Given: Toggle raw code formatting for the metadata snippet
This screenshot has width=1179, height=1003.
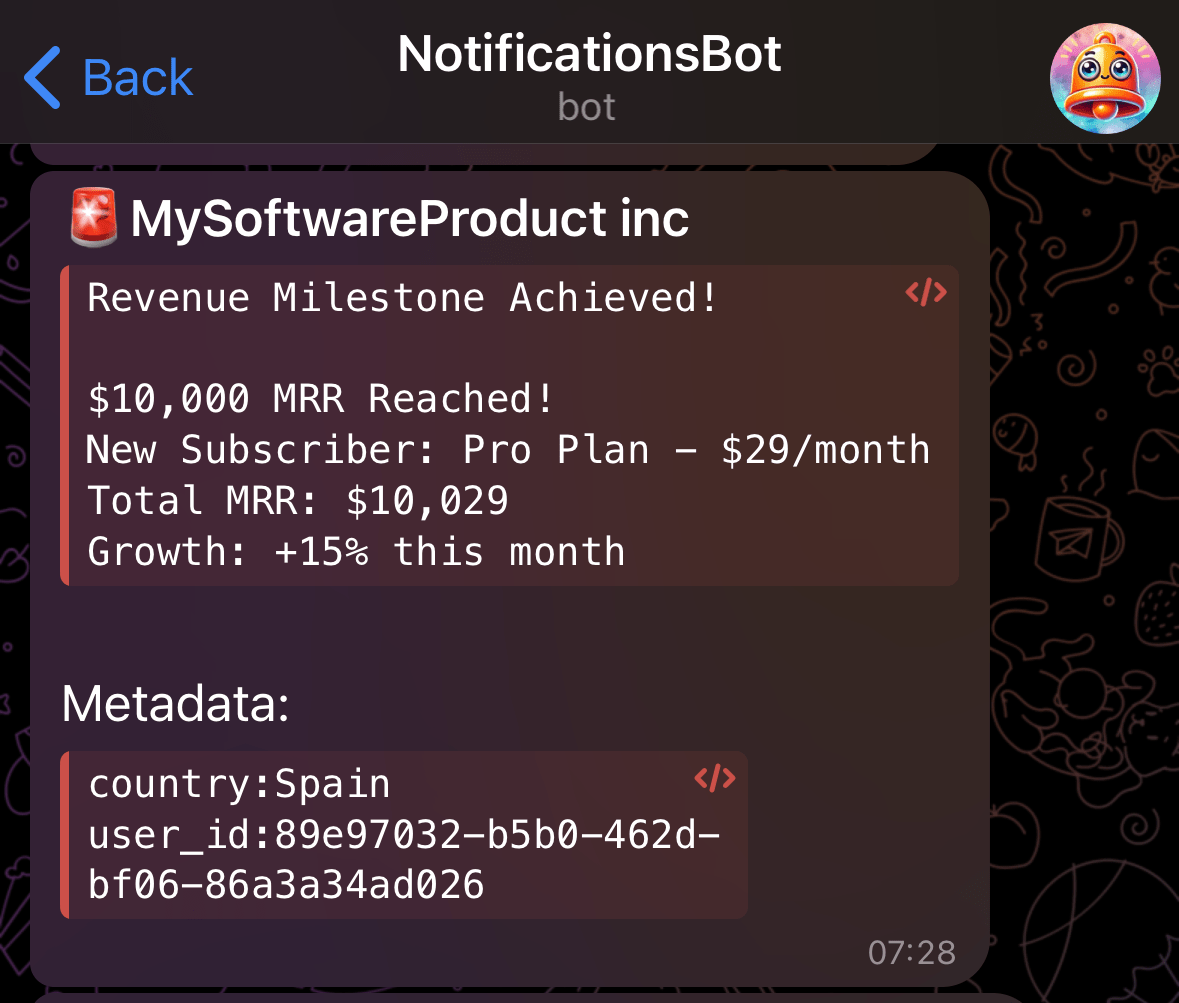Looking at the screenshot, I should pyautogui.click(x=713, y=777).
